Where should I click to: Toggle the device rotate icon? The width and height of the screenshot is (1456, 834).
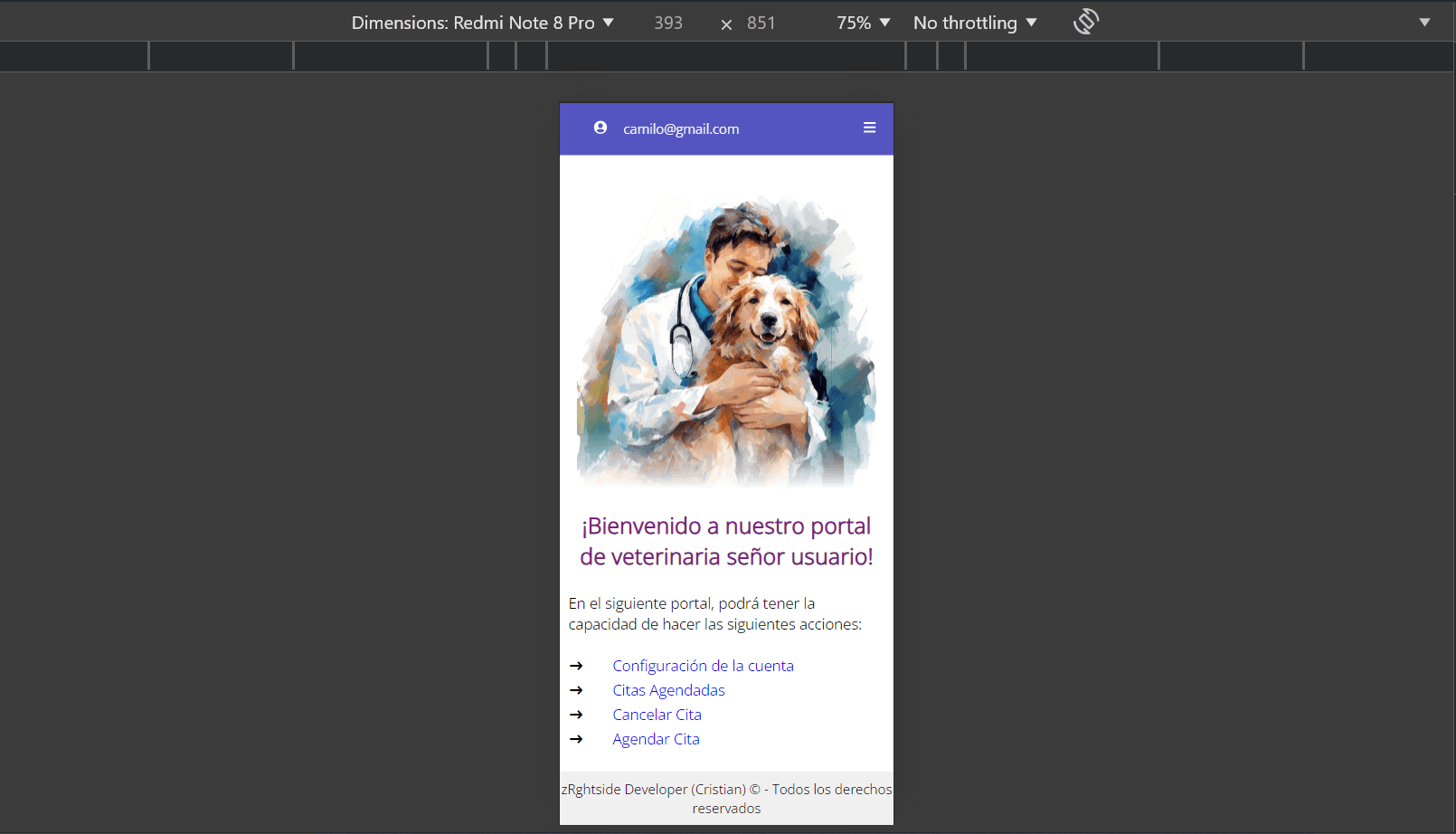1085,22
